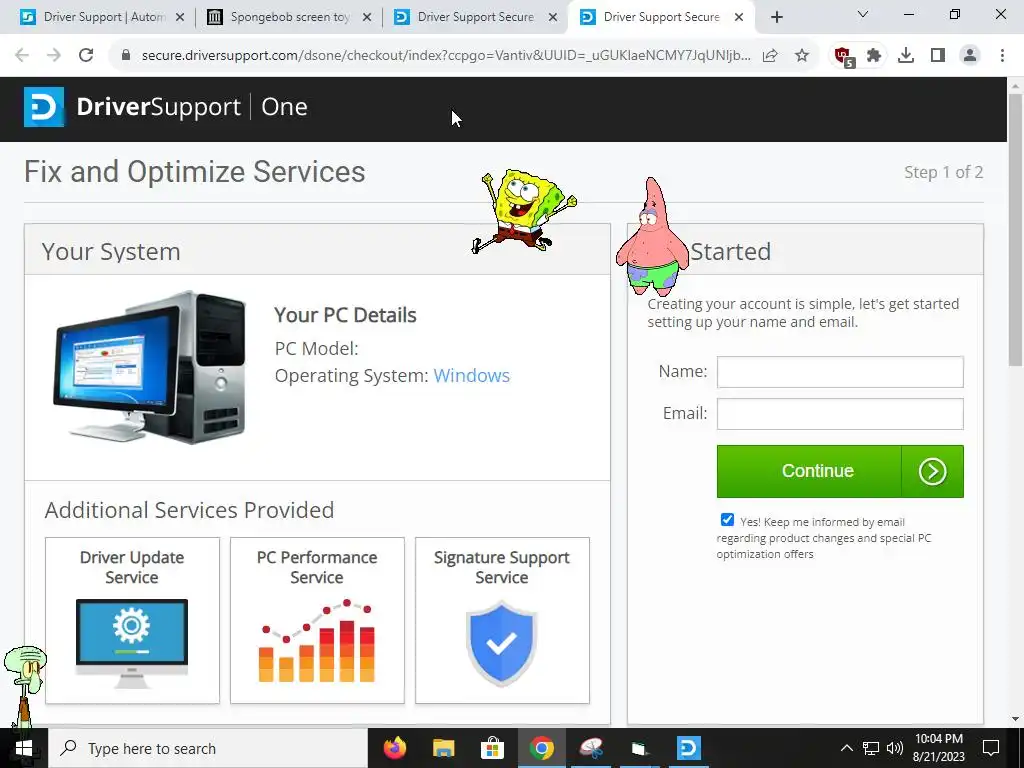This screenshot has height=768, width=1024.
Task: Open the Windows notification center
Action: point(991,748)
